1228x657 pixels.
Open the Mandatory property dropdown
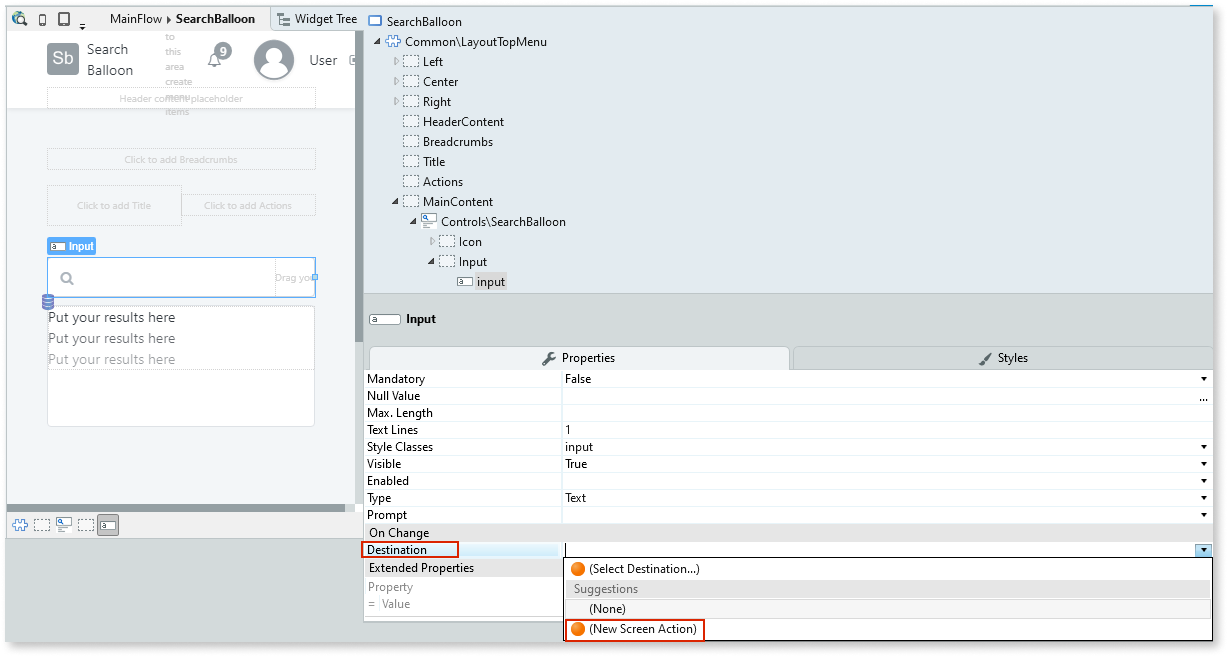[1203, 379]
